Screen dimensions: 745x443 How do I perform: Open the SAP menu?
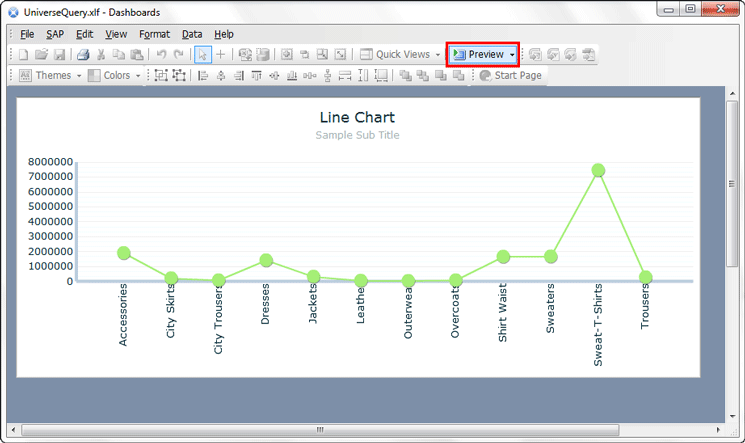[55, 34]
